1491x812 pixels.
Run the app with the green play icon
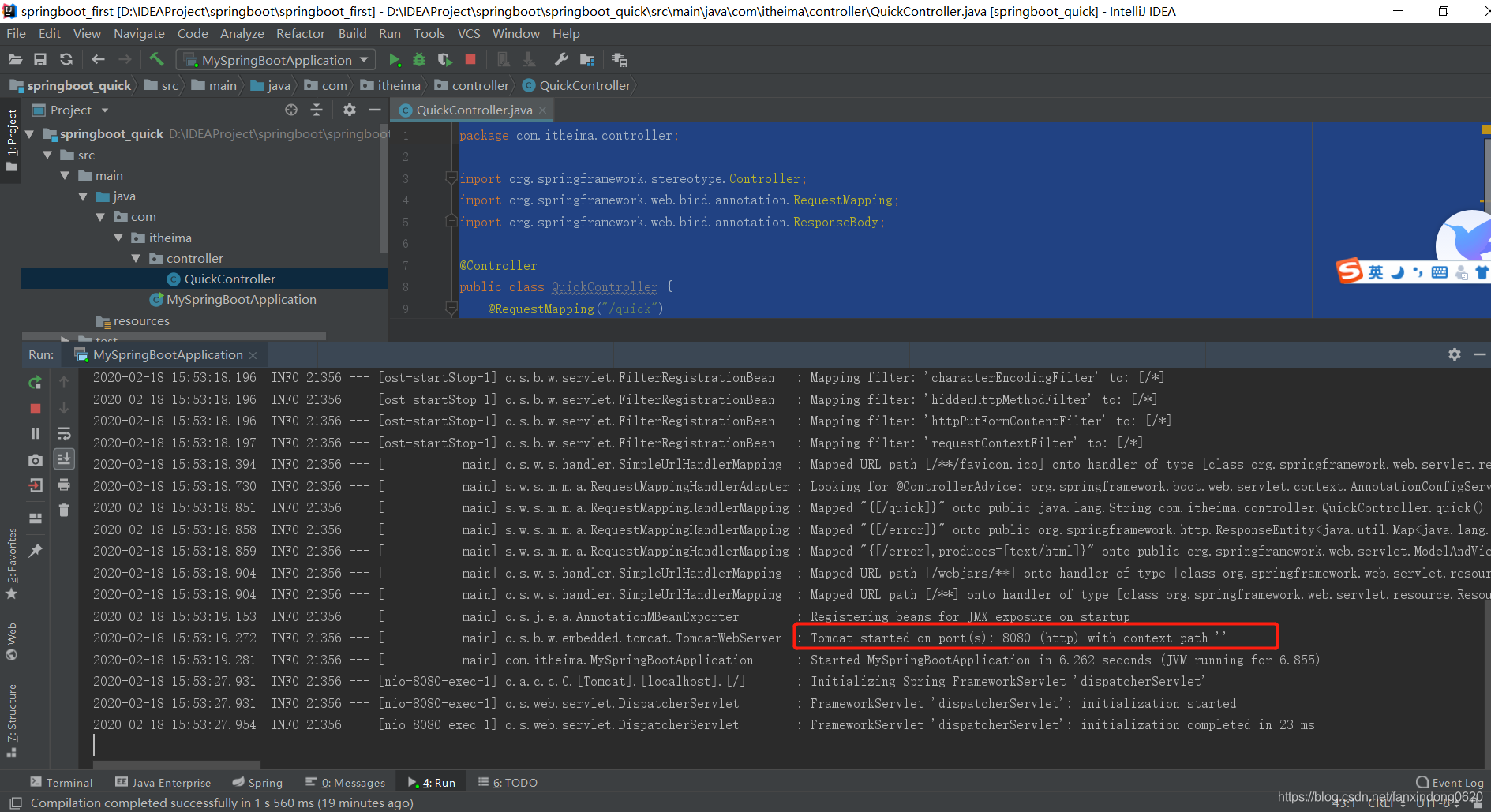point(395,60)
